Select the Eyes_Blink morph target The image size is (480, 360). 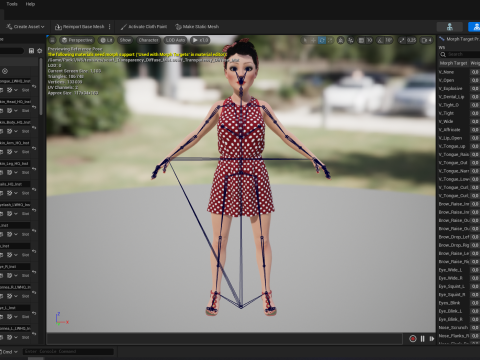[449, 303]
